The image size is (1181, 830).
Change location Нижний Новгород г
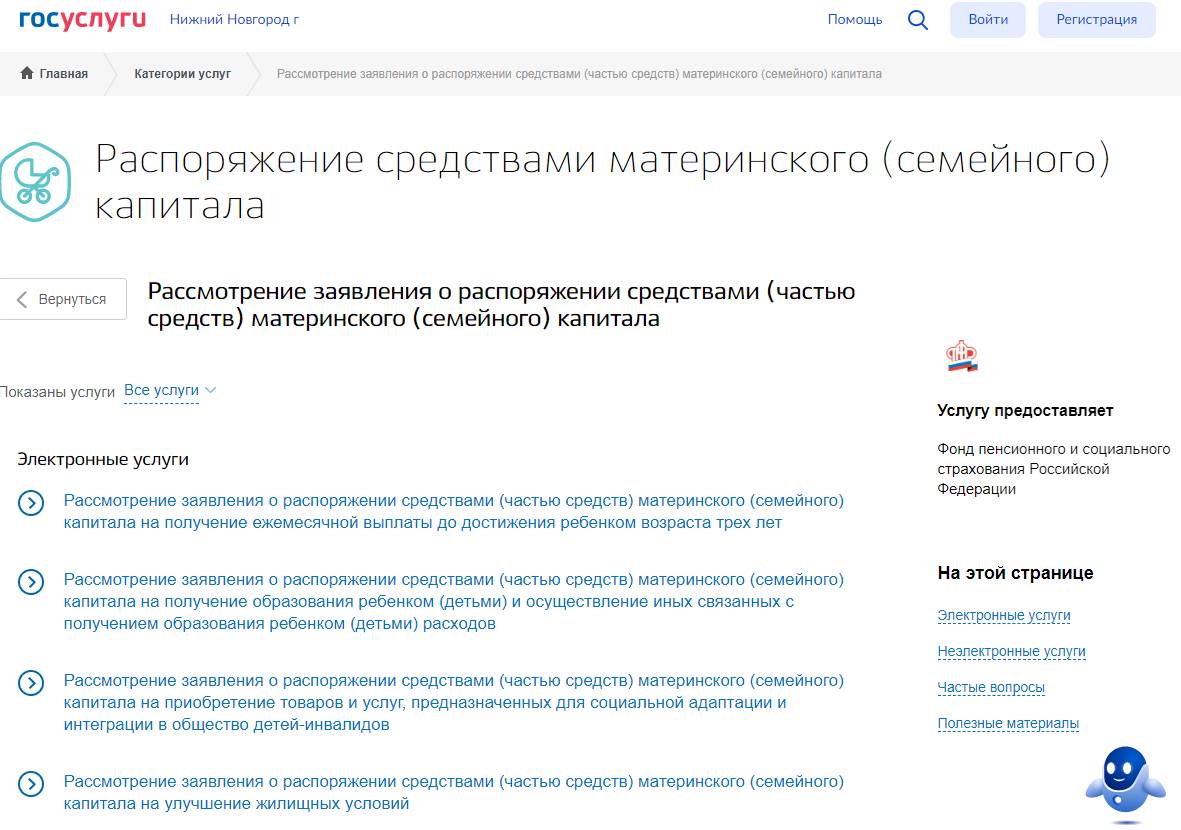[234, 20]
